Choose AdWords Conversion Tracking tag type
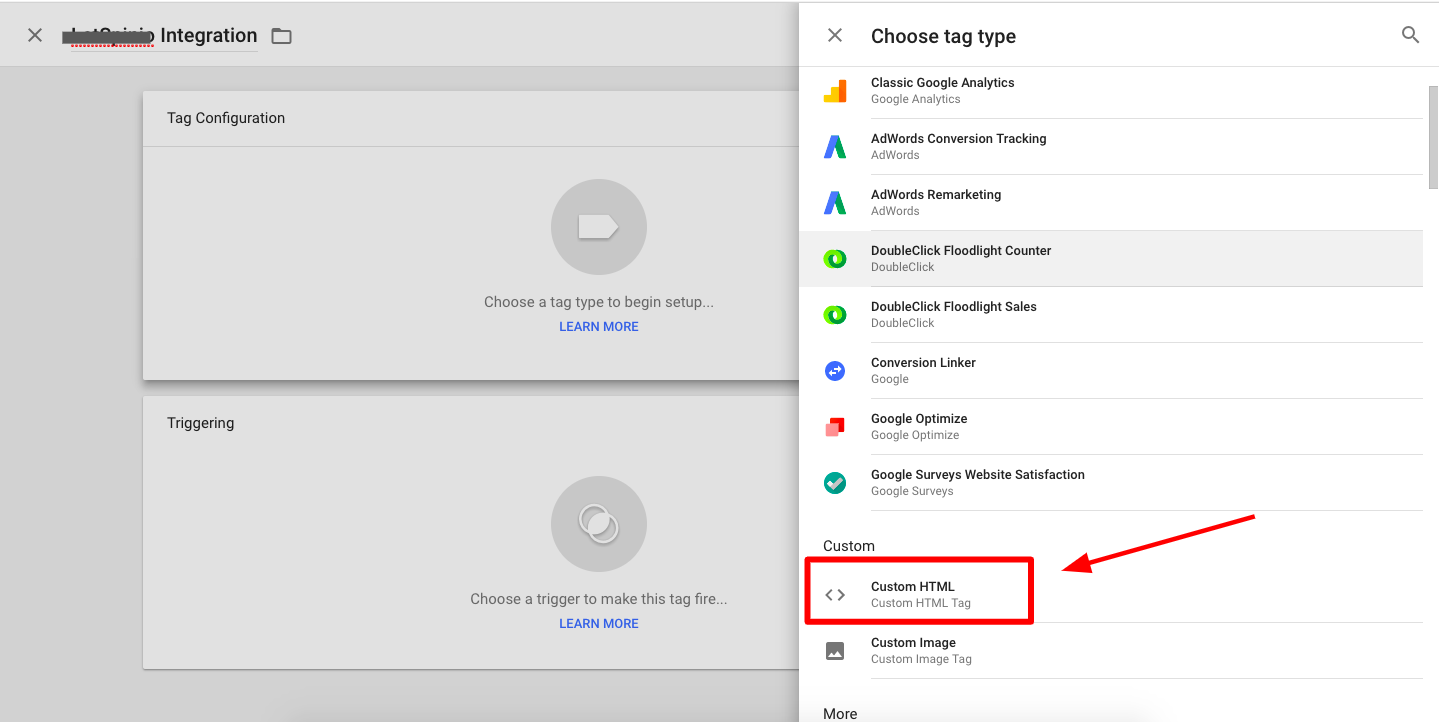 tap(1111, 147)
